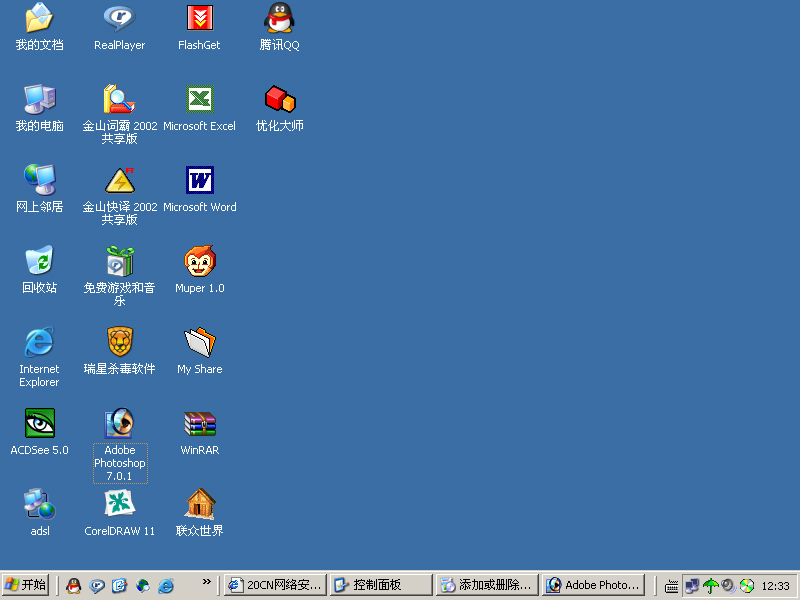Image resolution: width=800 pixels, height=600 pixels.
Task: Select the 金山词霸 2002 共享版 icon
Action: (119, 99)
